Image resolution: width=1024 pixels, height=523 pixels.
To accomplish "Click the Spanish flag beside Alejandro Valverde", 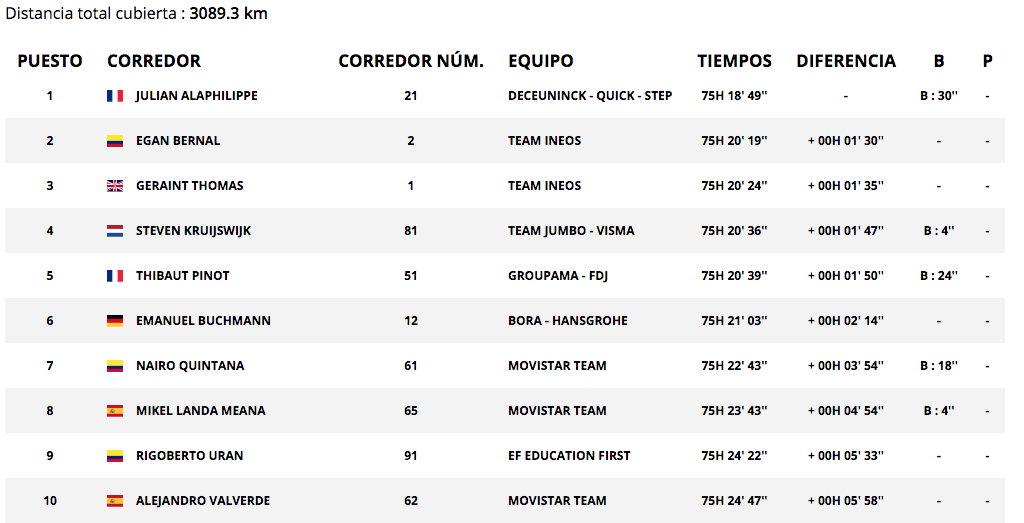I will click(115, 501).
